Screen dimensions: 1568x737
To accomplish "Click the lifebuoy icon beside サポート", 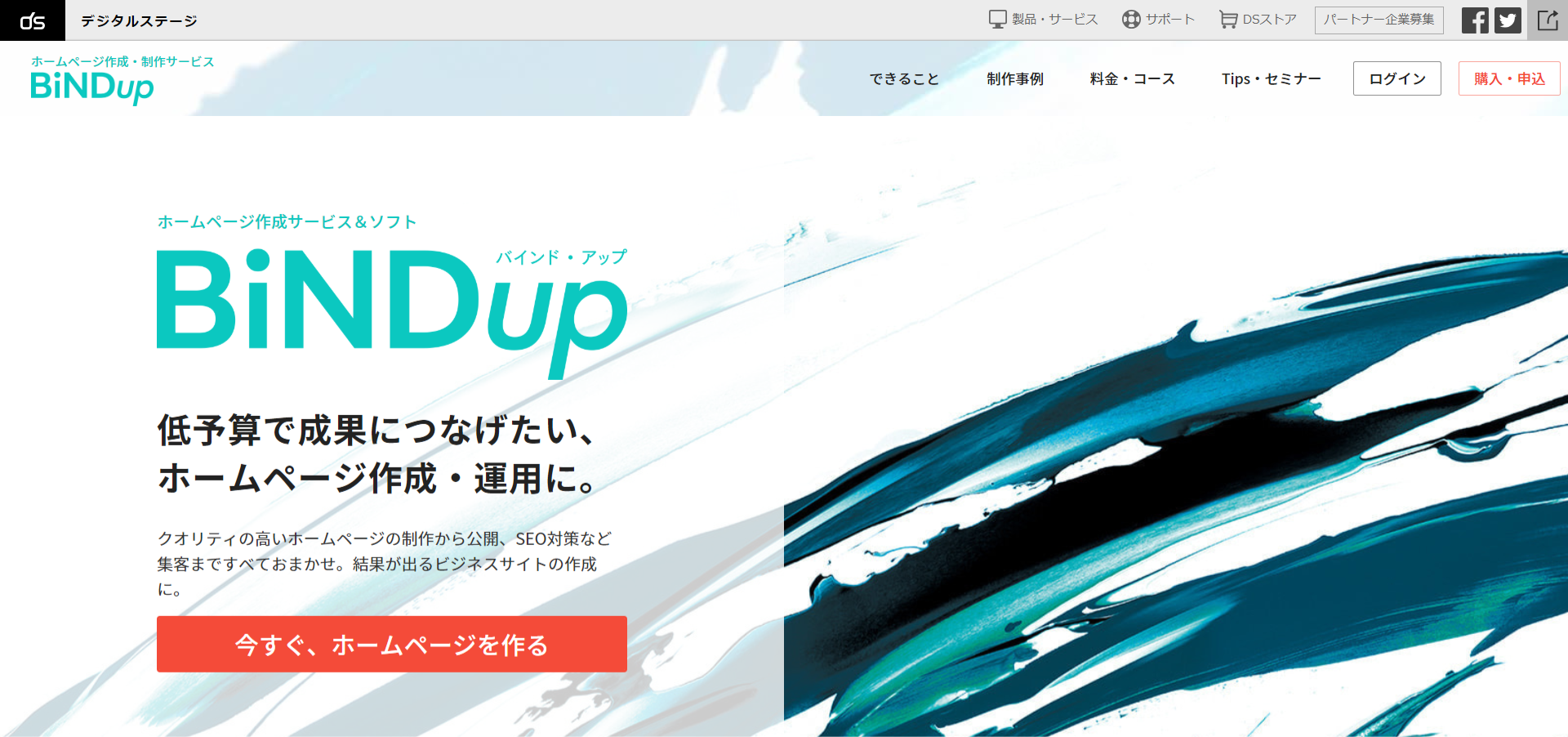I will [1131, 20].
